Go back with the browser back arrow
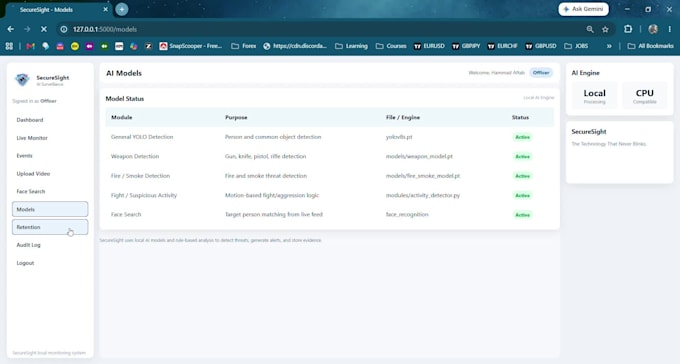This screenshot has height=364, width=680. 11,29
